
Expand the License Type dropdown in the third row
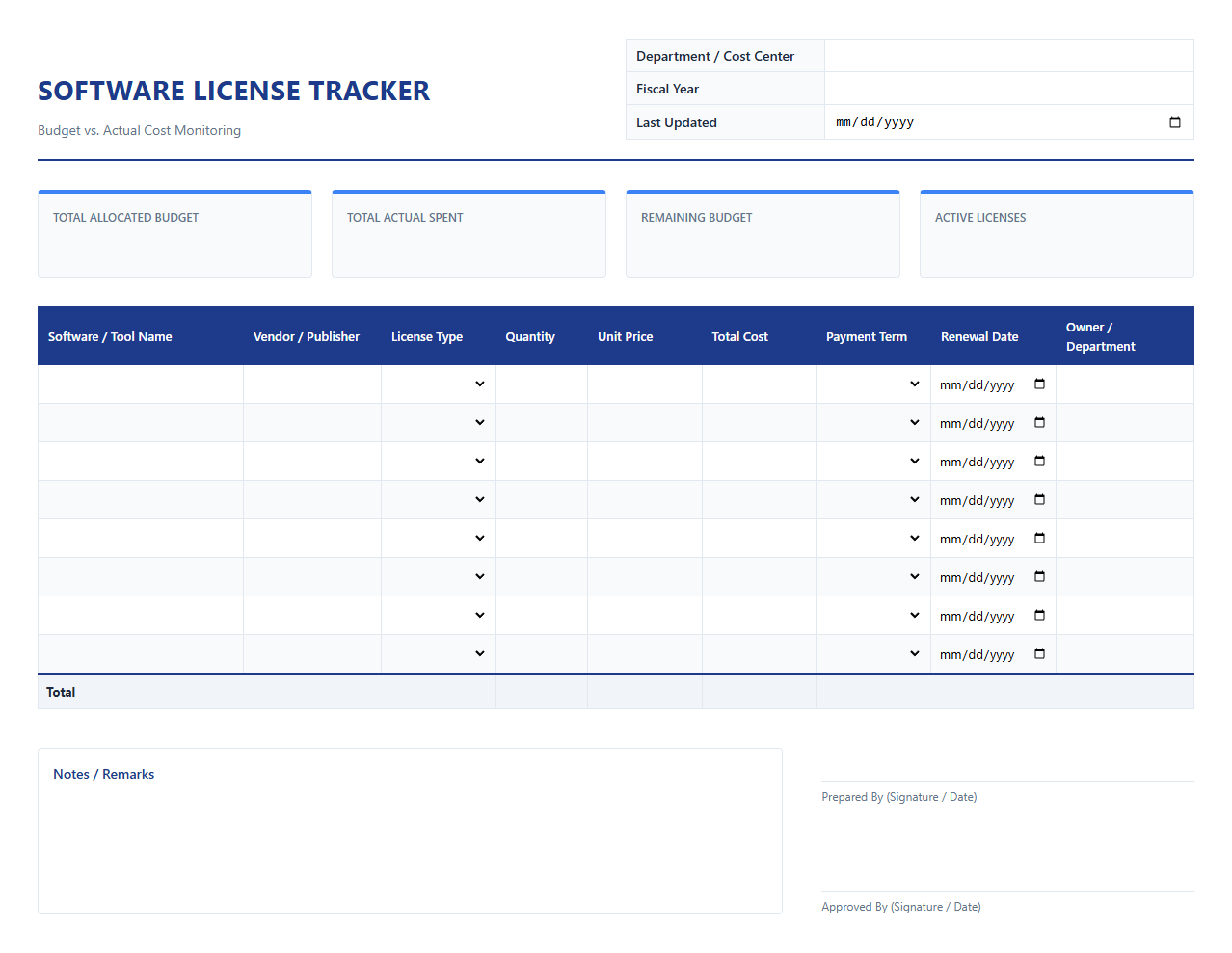tap(439, 462)
